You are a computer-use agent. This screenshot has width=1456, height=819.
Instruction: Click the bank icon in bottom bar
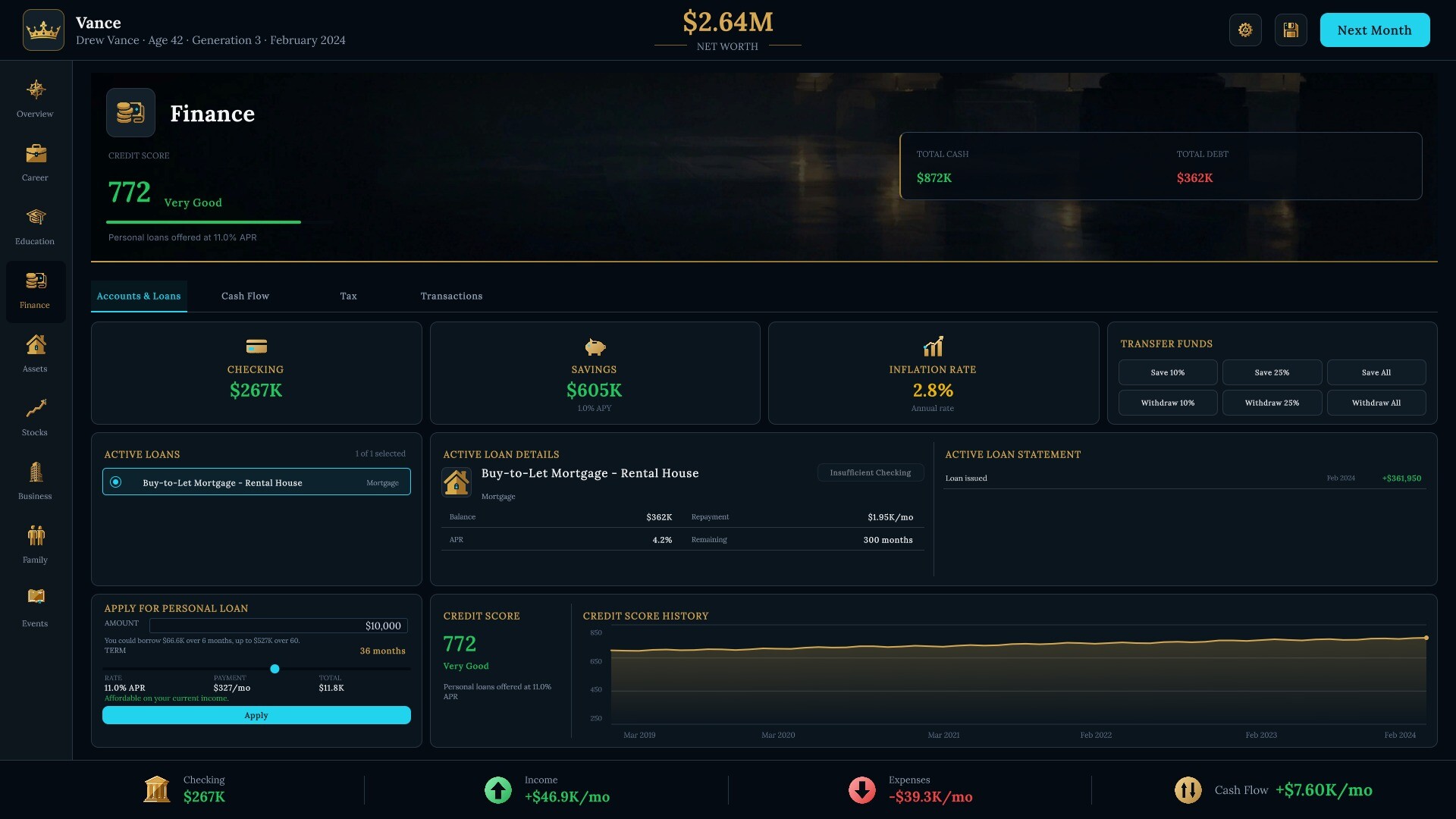[157, 789]
